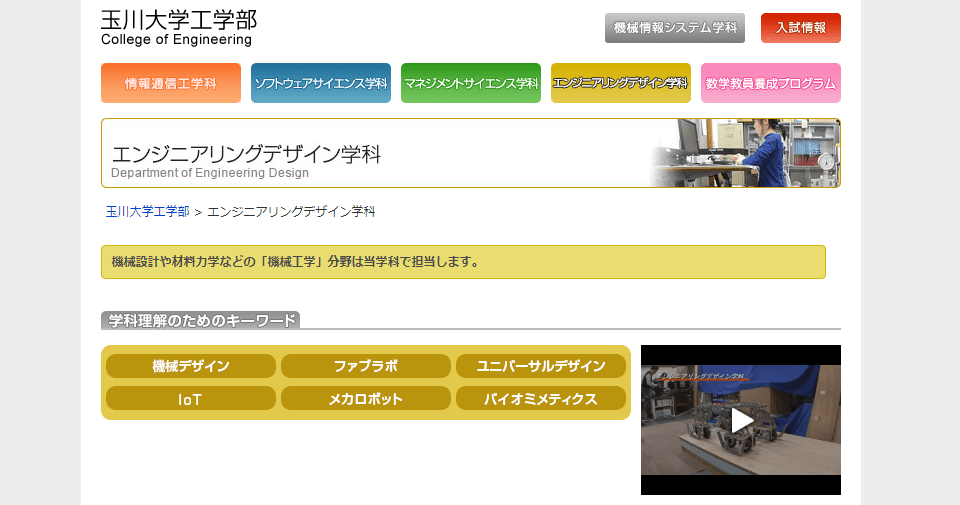
Task: Select the 情報通信工学科 orange tab
Action: [171, 83]
